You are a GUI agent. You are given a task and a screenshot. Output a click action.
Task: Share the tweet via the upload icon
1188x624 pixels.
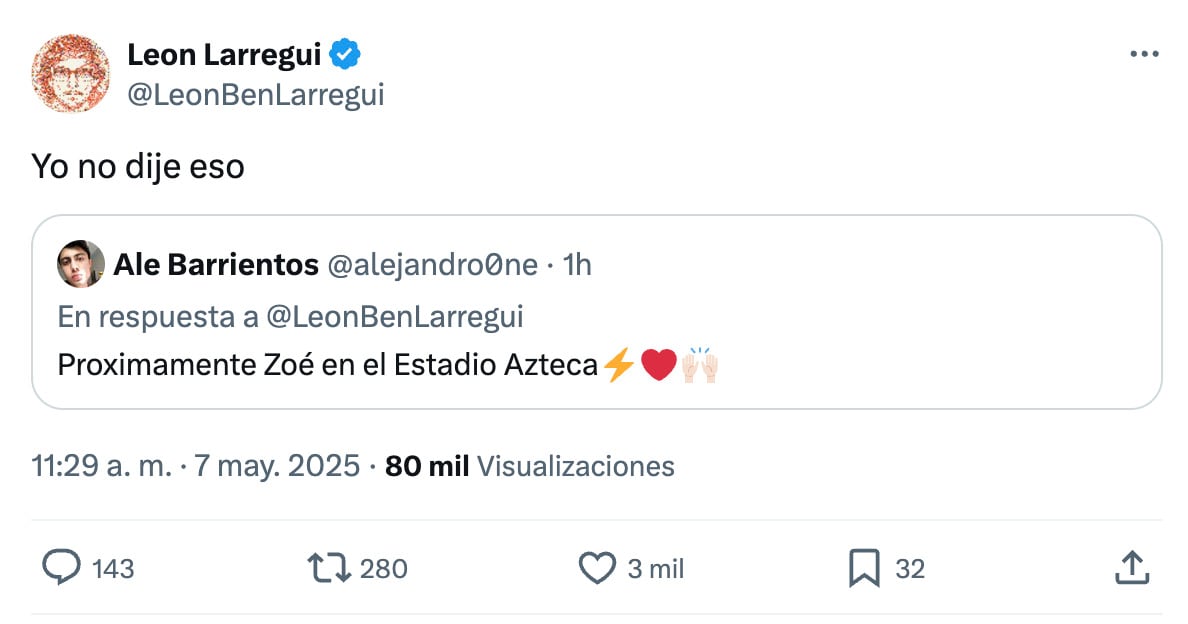[1131, 568]
